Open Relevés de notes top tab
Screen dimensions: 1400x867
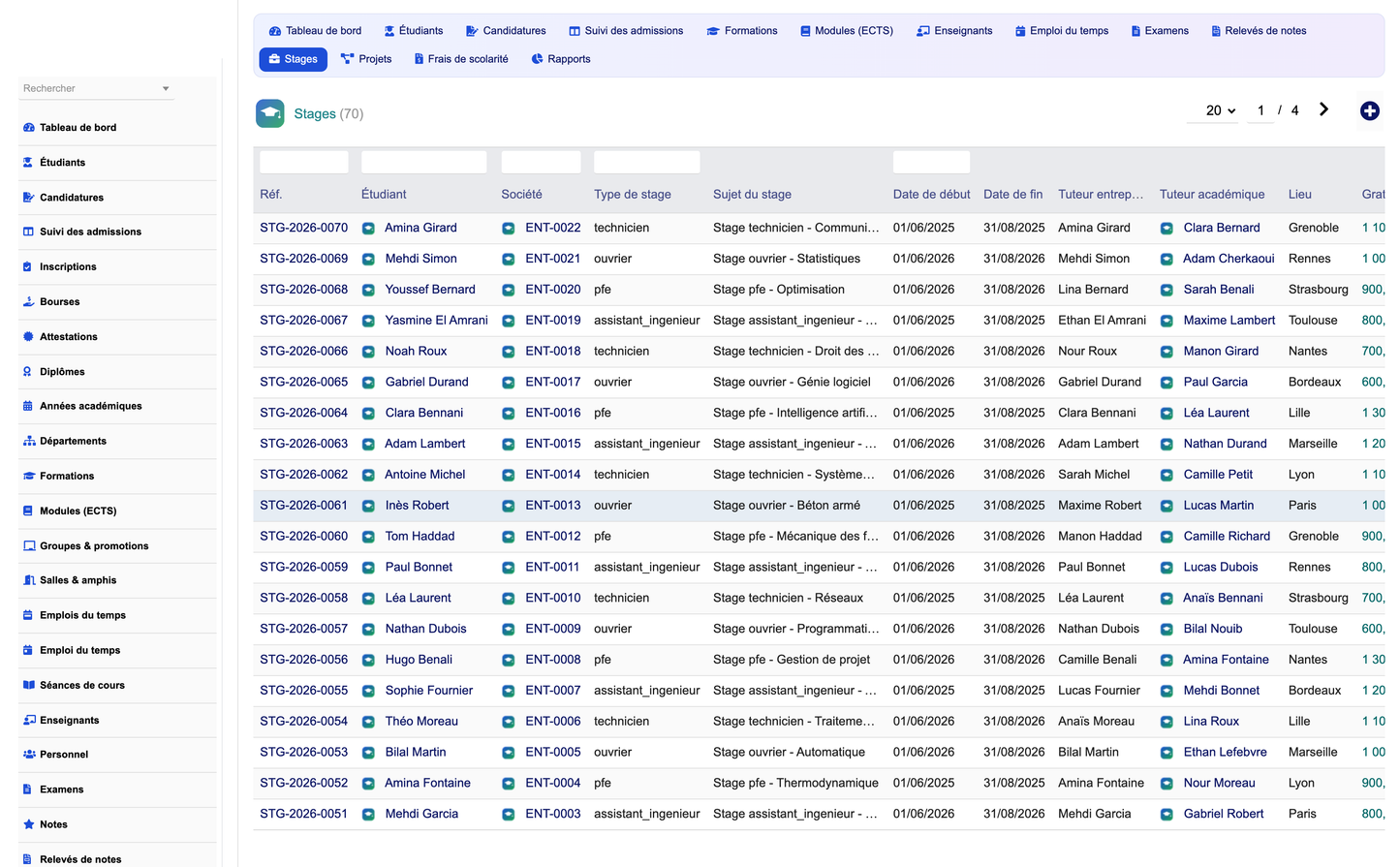(1259, 31)
